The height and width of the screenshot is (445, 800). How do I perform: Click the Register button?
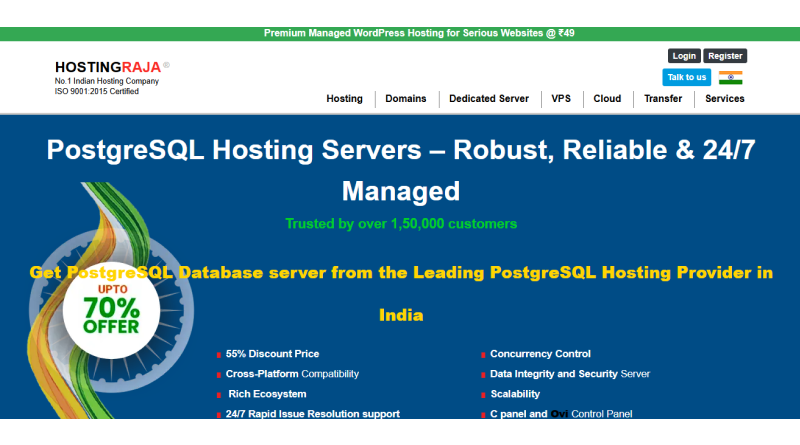pyautogui.click(x=725, y=56)
